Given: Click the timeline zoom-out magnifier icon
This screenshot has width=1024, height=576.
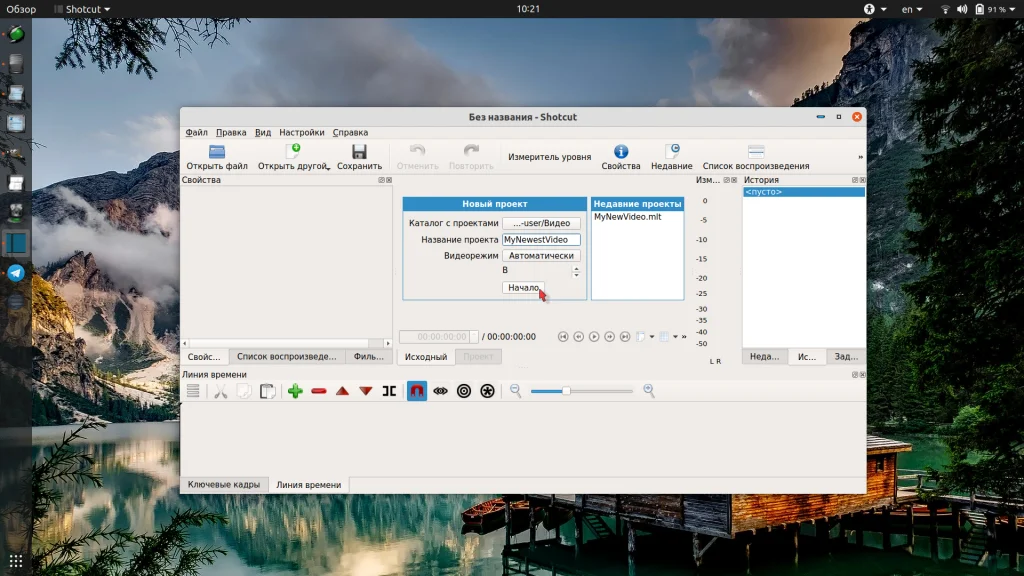Looking at the screenshot, I should (x=516, y=391).
